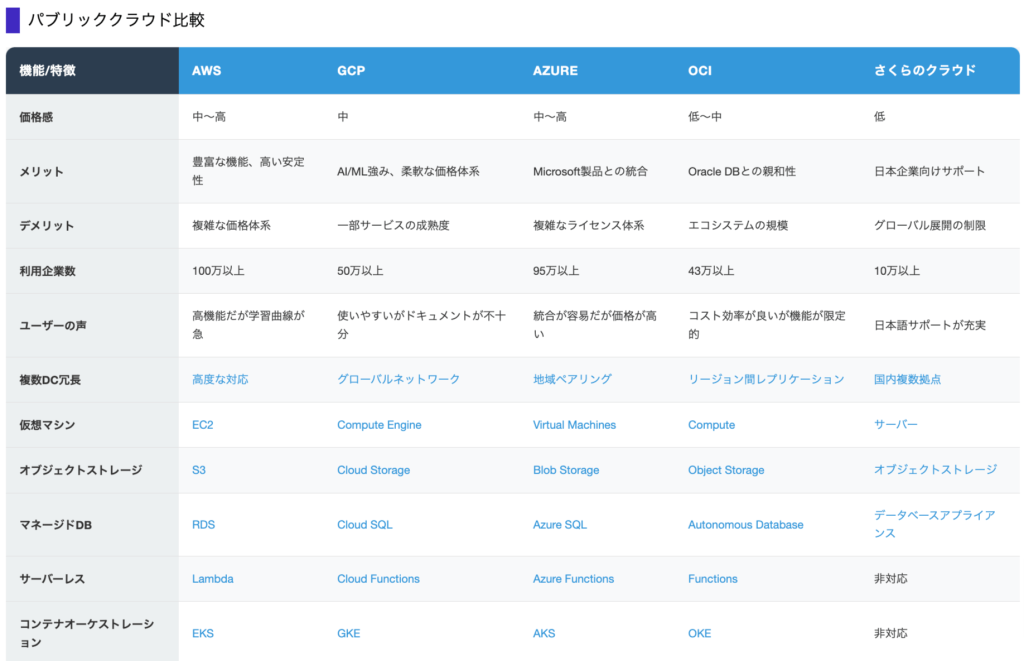
Task: Open the 国内複数拠点 link
Action: pyautogui.click(x=907, y=380)
